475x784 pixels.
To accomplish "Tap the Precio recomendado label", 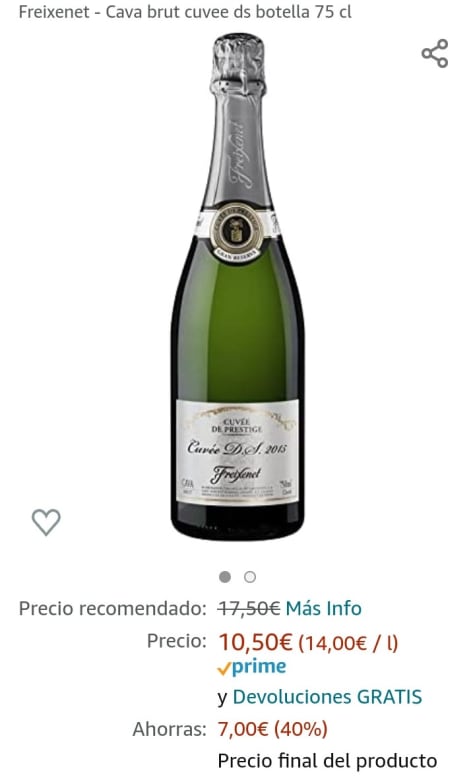I will [x=112, y=608].
